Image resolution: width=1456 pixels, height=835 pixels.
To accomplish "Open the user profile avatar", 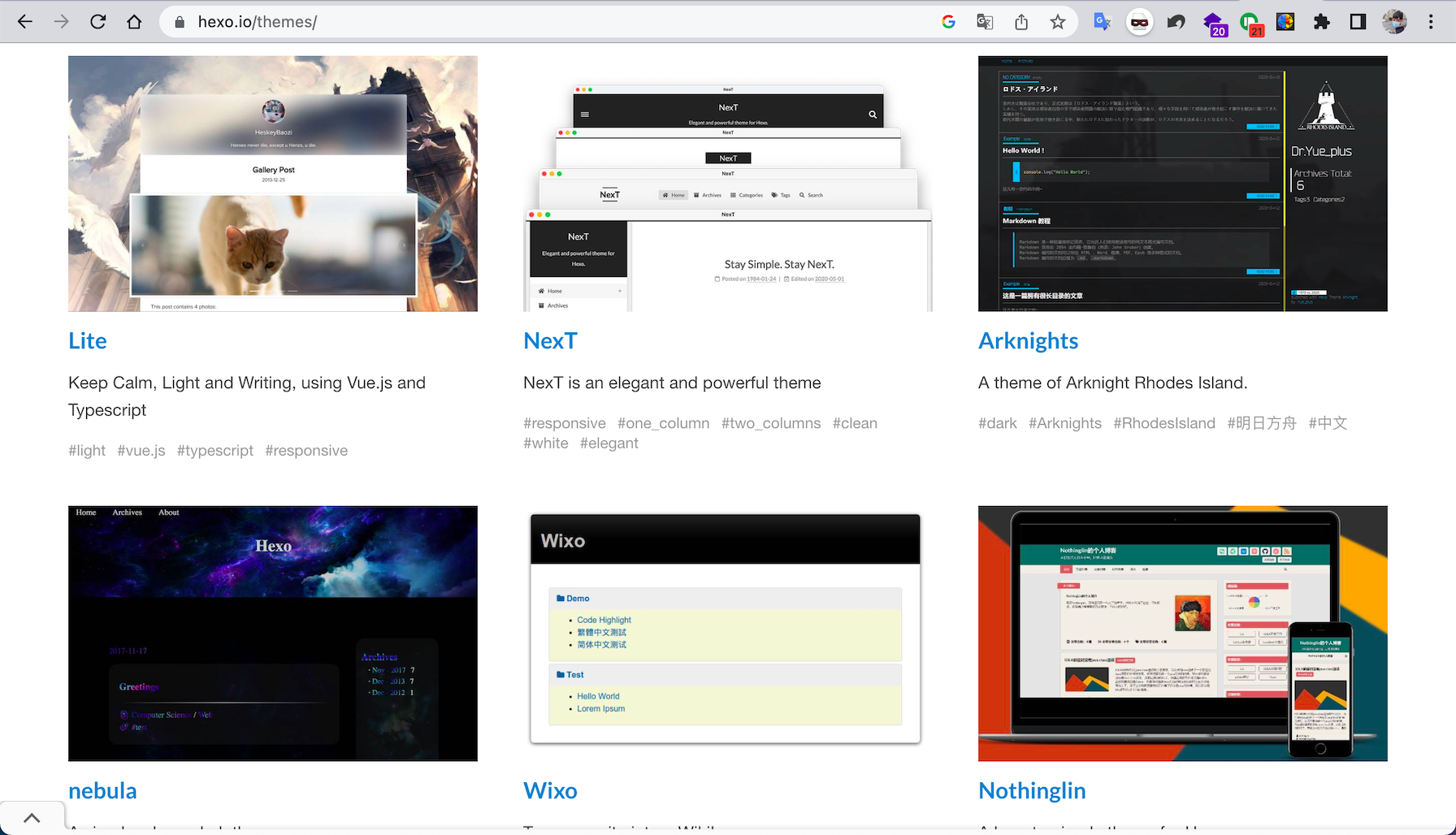I will (x=1394, y=22).
